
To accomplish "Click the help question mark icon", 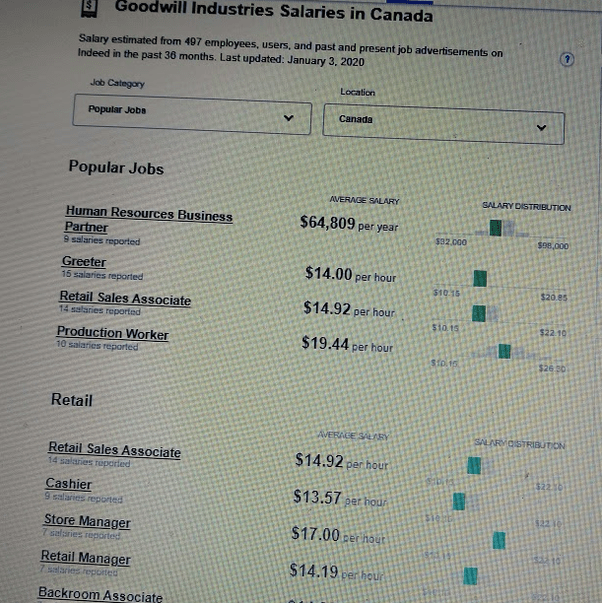I will (x=567, y=60).
